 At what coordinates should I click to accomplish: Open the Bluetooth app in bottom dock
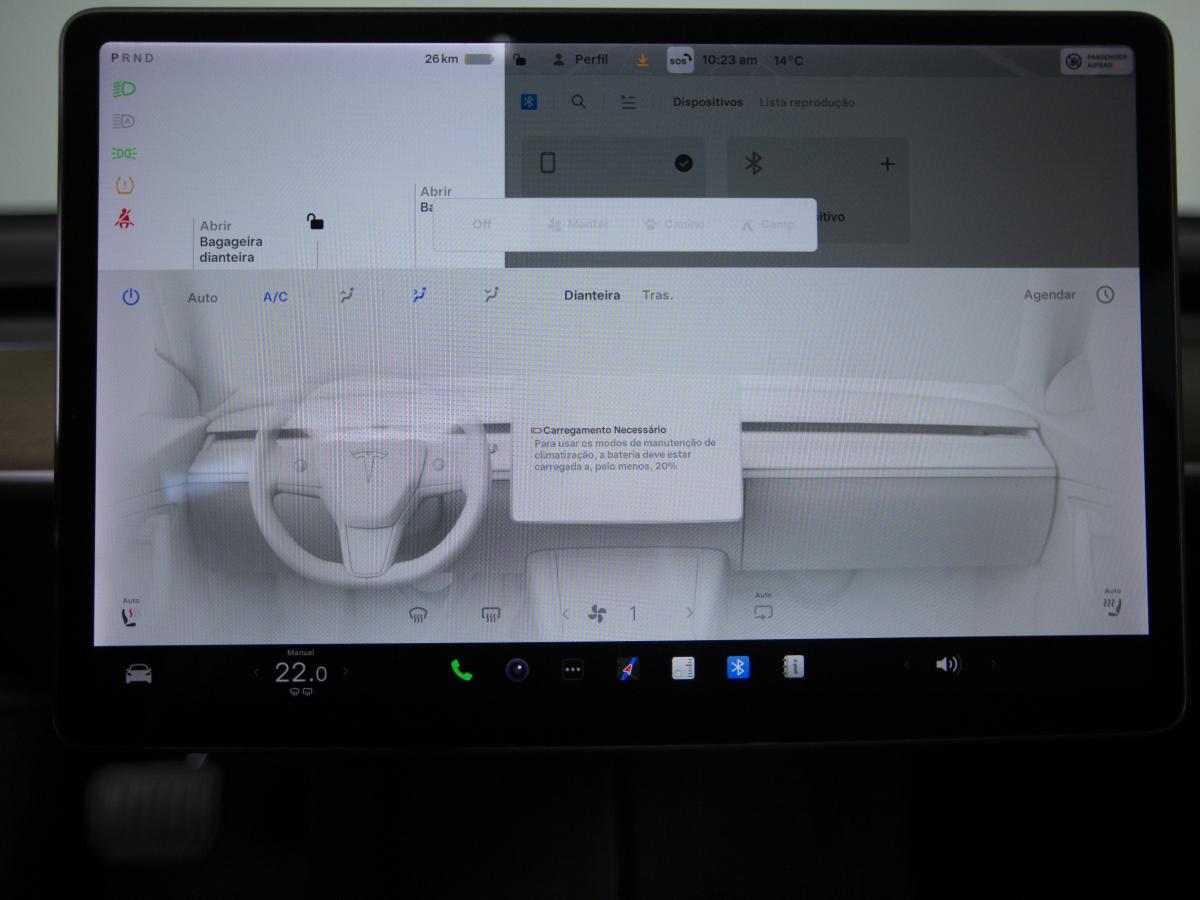pos(738,668)
